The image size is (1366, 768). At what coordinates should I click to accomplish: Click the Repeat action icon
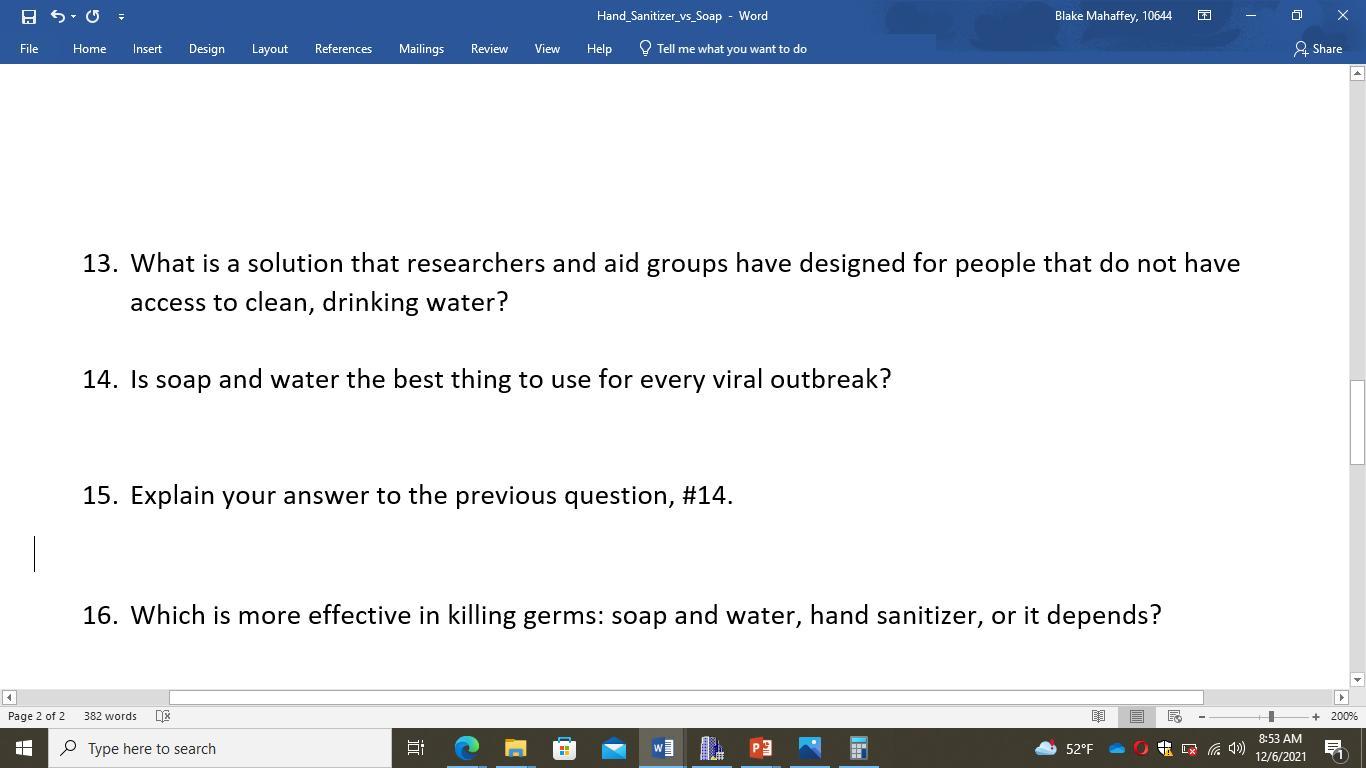[x=92, y=16]
